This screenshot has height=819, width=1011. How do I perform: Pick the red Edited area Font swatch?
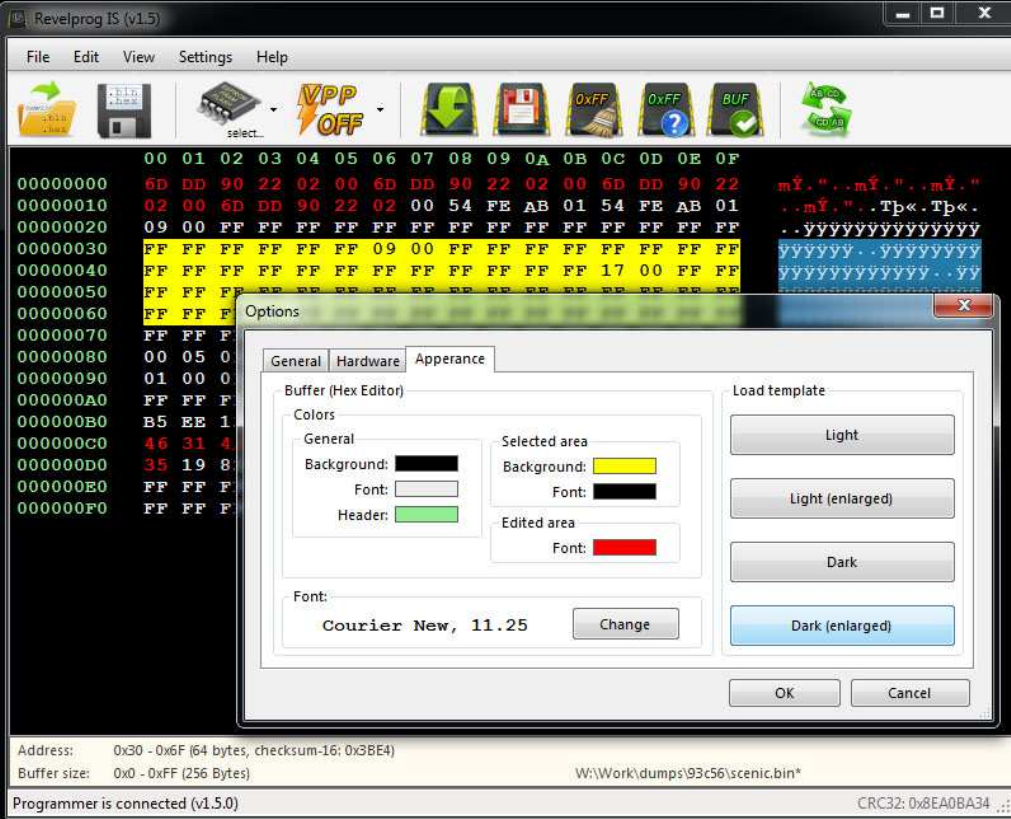point(624,548)
